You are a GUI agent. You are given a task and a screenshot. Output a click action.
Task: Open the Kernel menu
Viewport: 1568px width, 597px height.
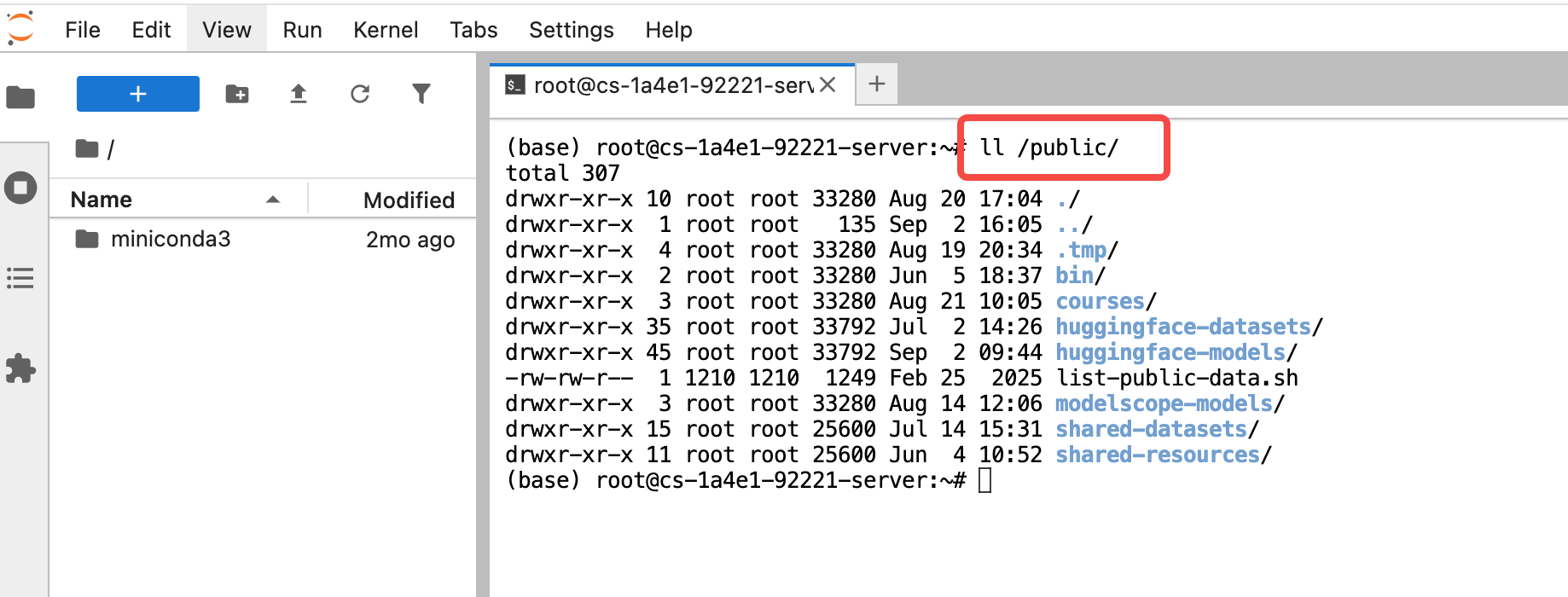(x=386, y=30)
